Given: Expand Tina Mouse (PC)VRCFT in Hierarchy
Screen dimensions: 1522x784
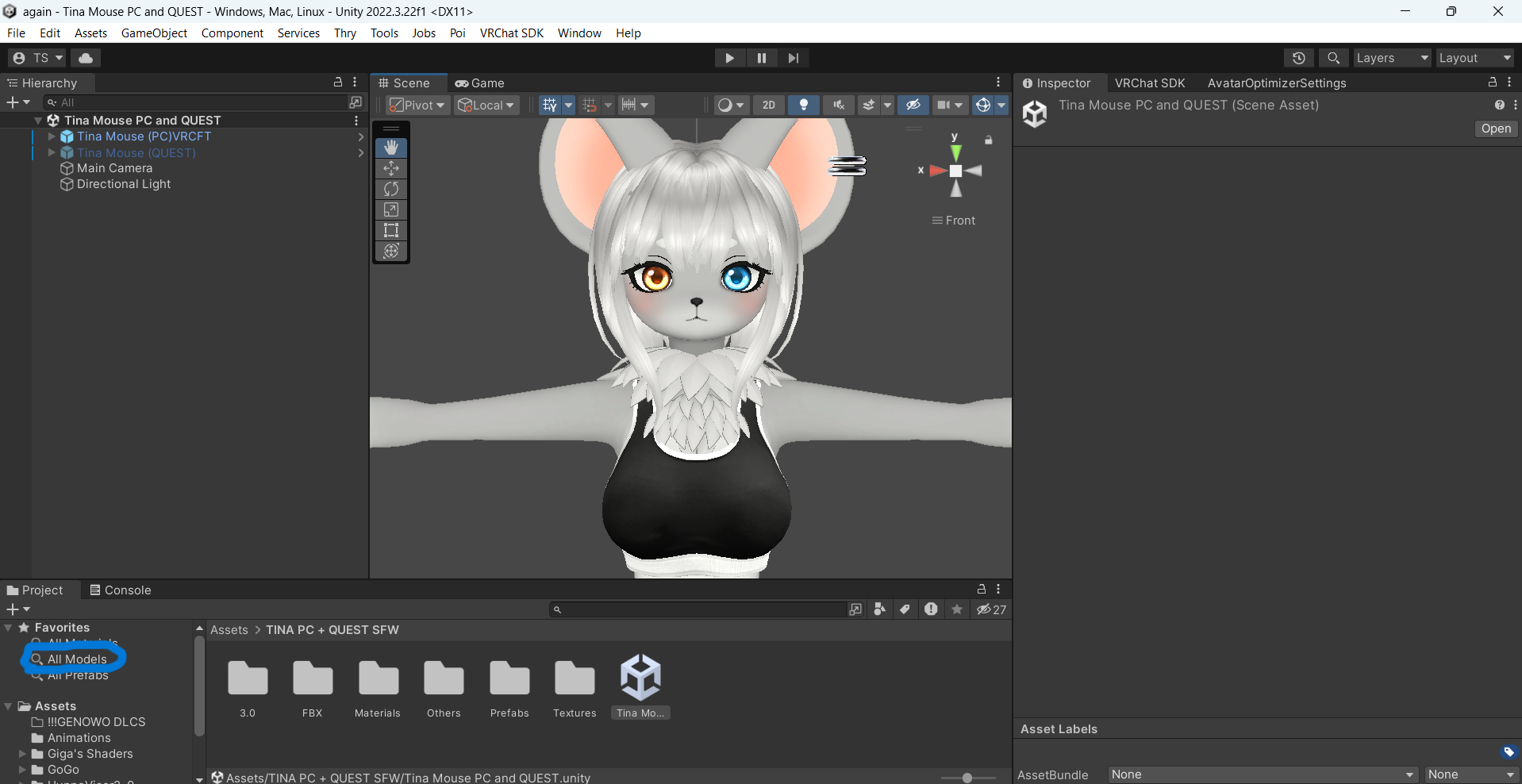Looking at the screenshot, I should pyautogui.click(x=52, y=136).
